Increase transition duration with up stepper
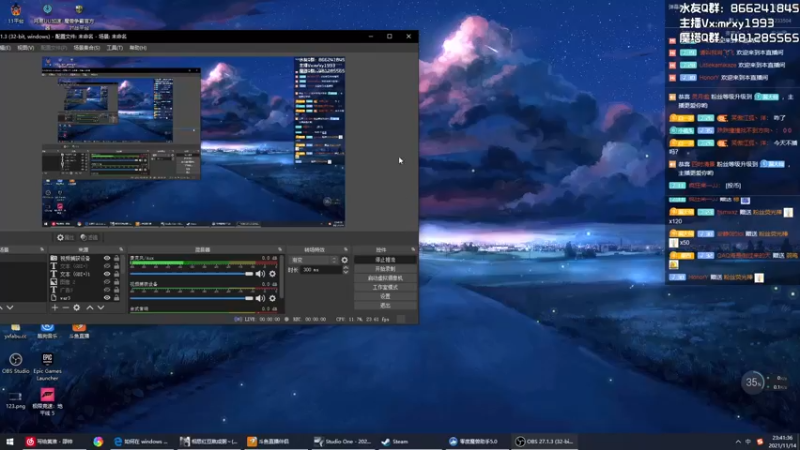800x450 pixels. click(x=345, y=268)
